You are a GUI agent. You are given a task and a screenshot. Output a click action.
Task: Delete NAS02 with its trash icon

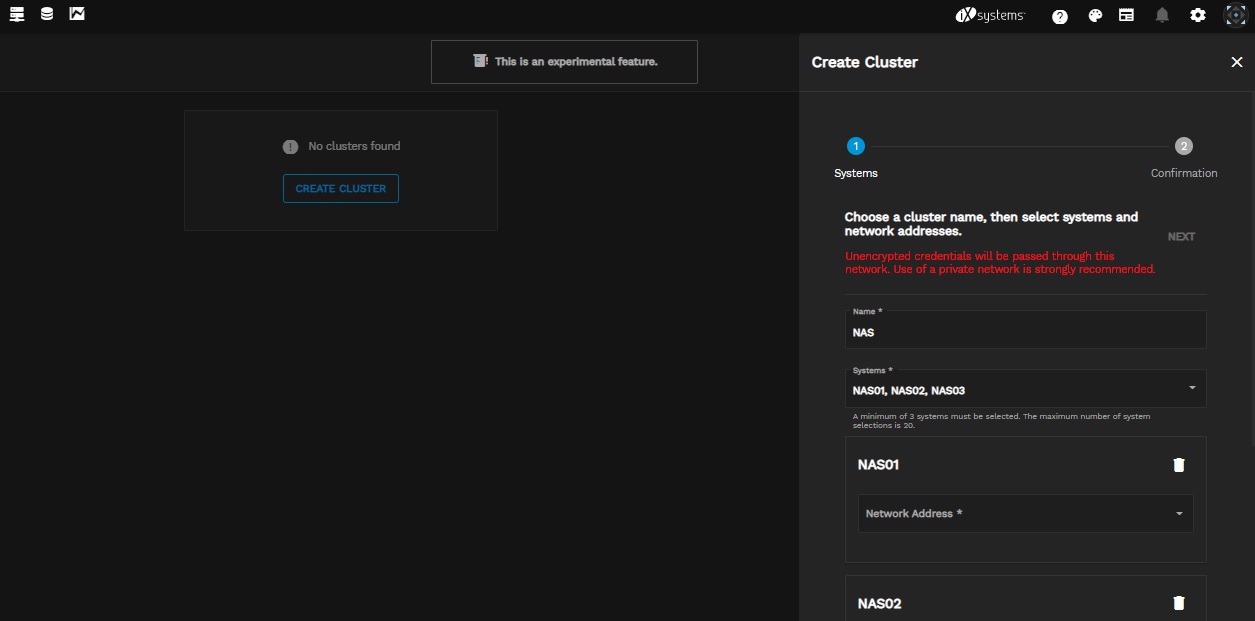point(1179,603)
